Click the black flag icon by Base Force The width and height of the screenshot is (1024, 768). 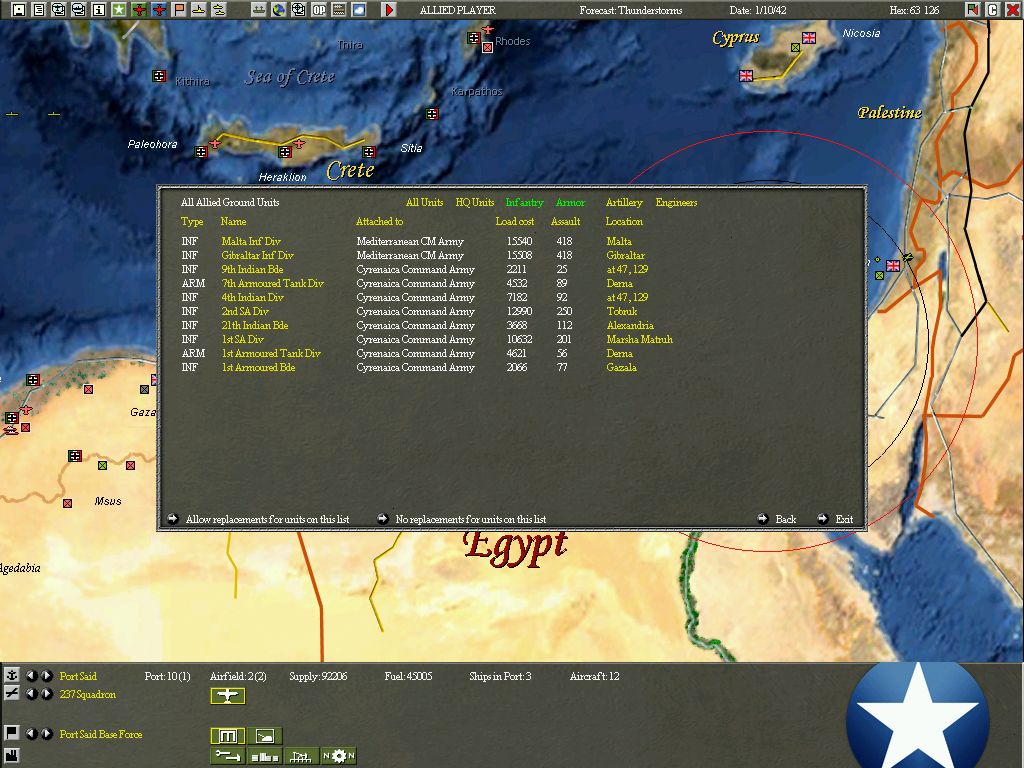click(11, 733)
